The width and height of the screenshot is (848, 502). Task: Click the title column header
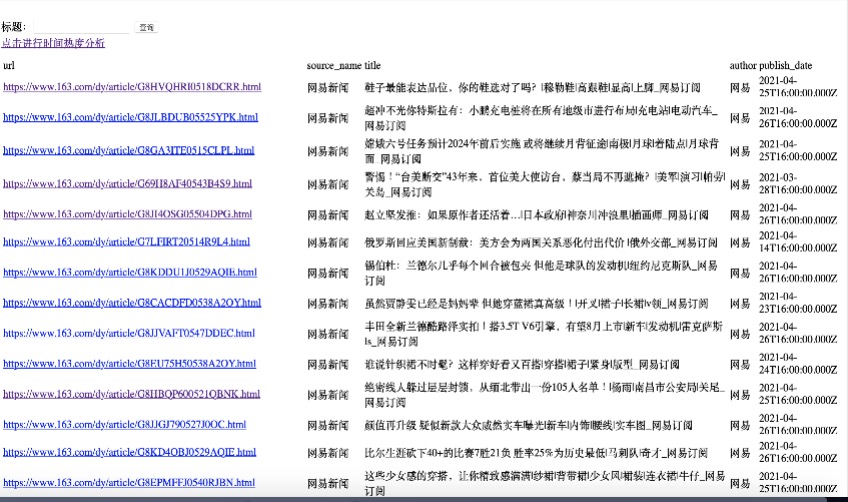pos(373,65)
